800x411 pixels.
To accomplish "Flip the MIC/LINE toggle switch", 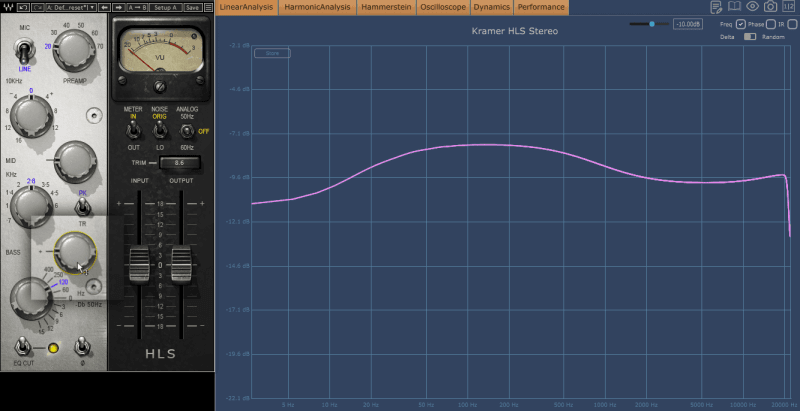I will pyautogui.click(x=23, y=53).
